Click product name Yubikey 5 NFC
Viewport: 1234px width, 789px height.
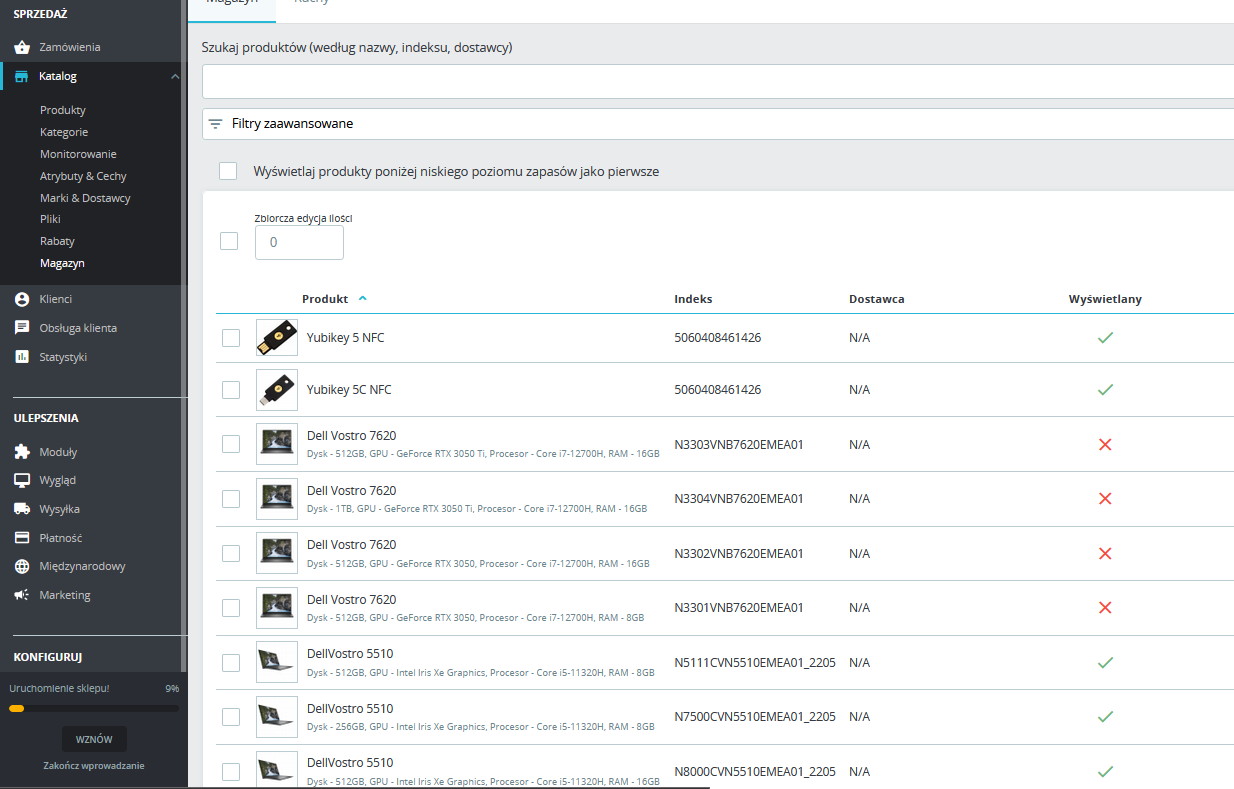(x=345, y=338)
